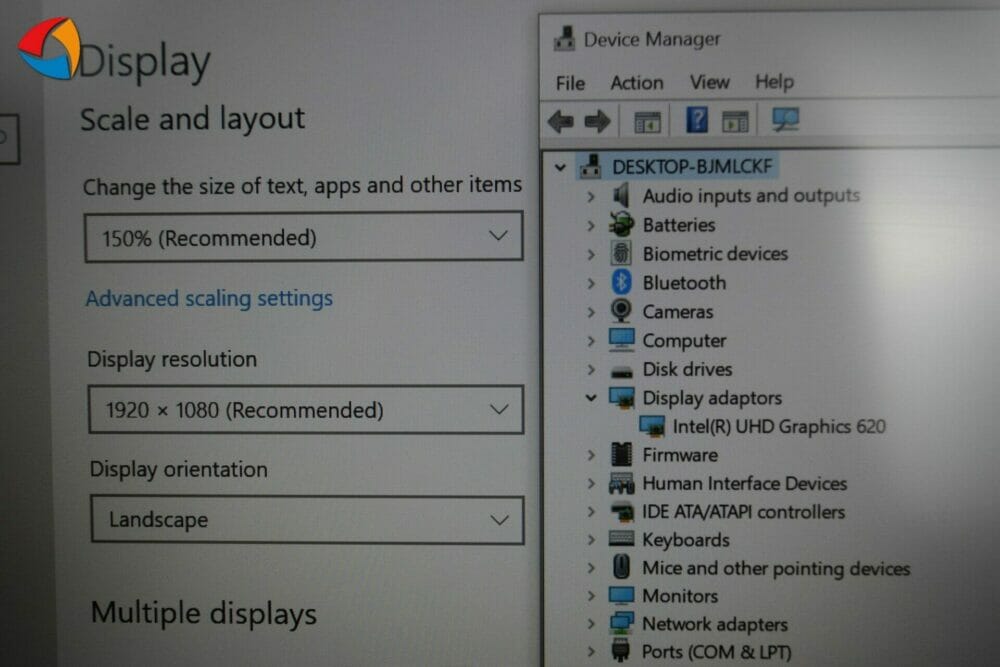The image size is (1000, 667).
Task: Select the IDE ATA/ATAPI controllers label
Action: 743,511
